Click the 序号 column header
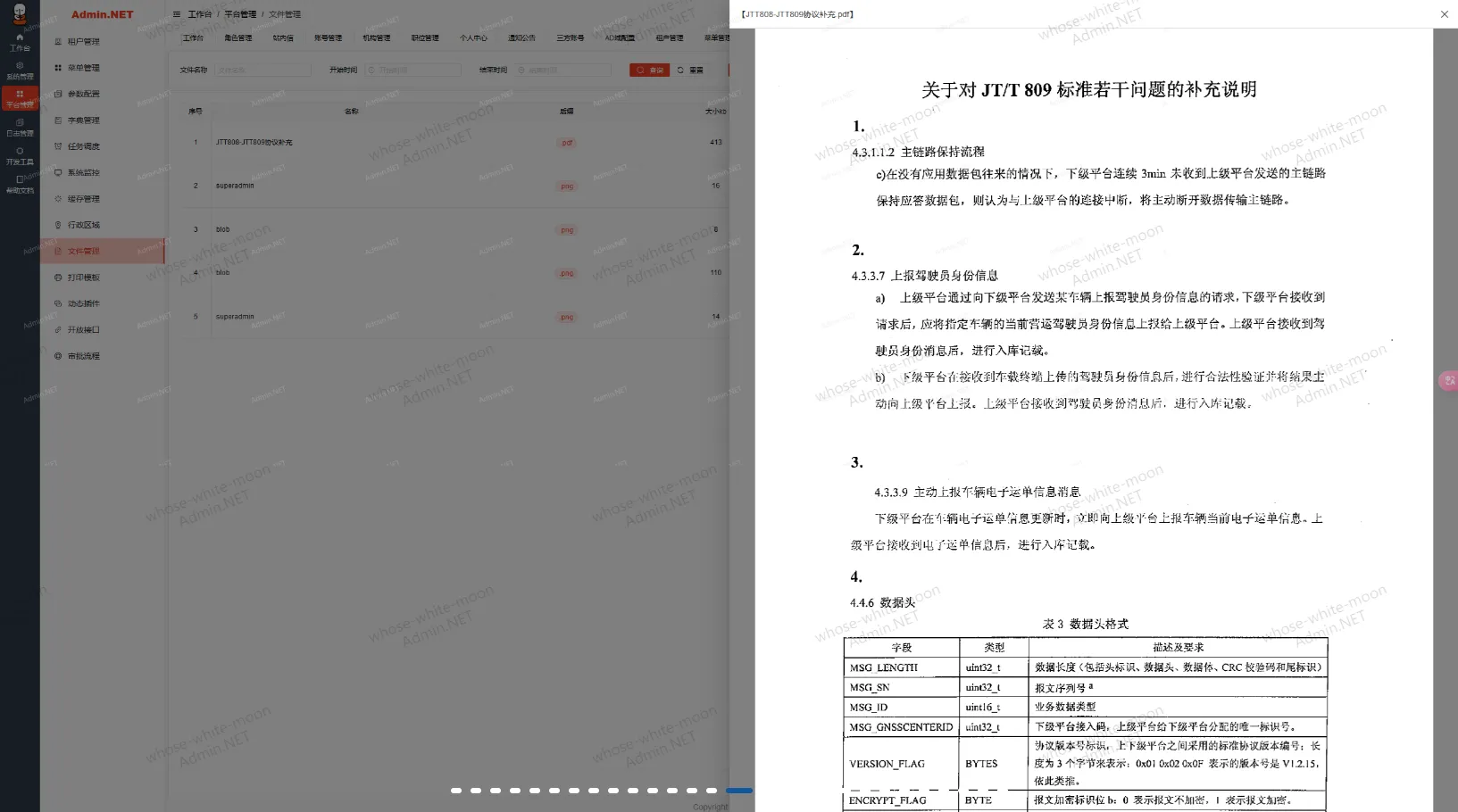 click(196, 112)
